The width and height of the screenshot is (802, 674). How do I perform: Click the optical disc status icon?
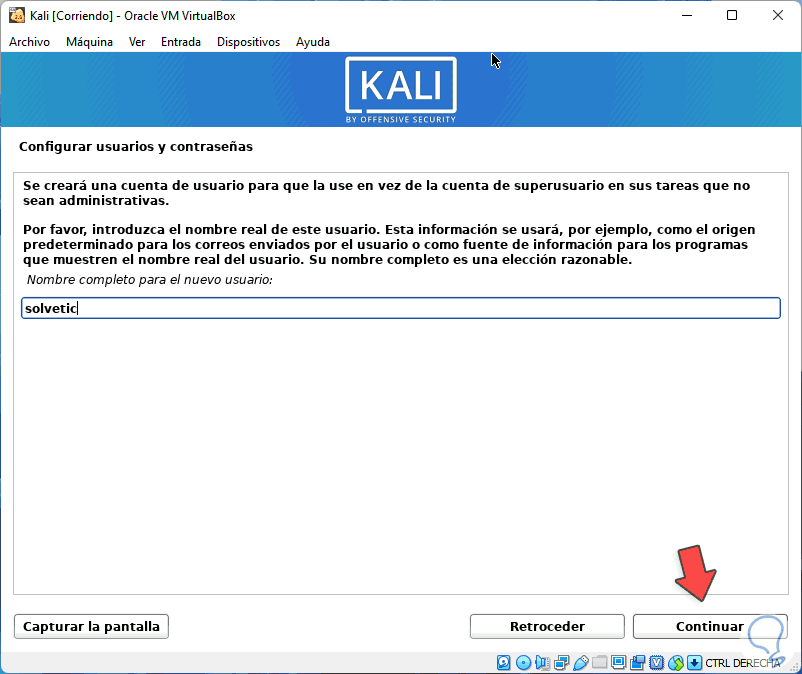[x=523, y=663]
